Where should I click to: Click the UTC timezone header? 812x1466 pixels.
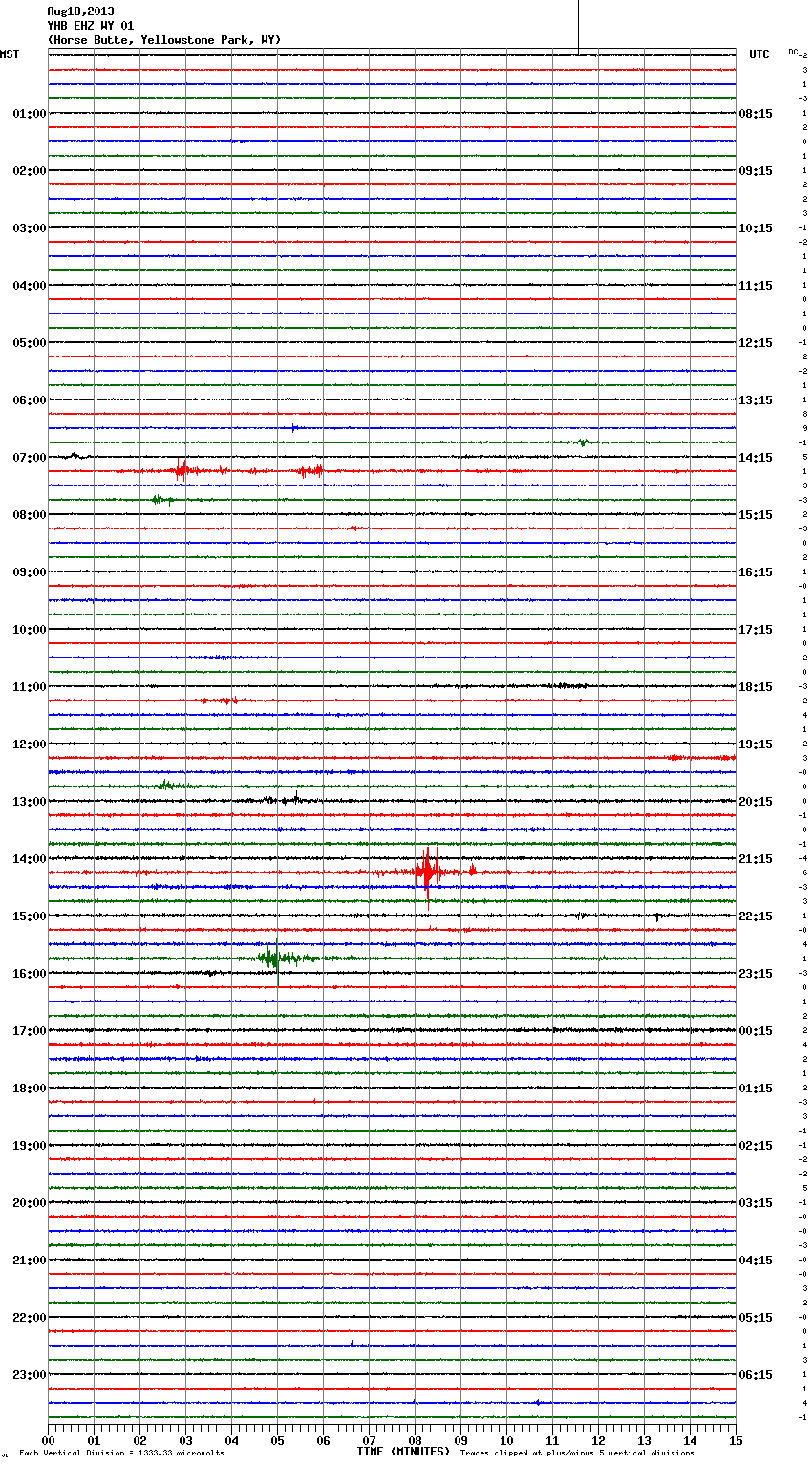pos(759,54)
